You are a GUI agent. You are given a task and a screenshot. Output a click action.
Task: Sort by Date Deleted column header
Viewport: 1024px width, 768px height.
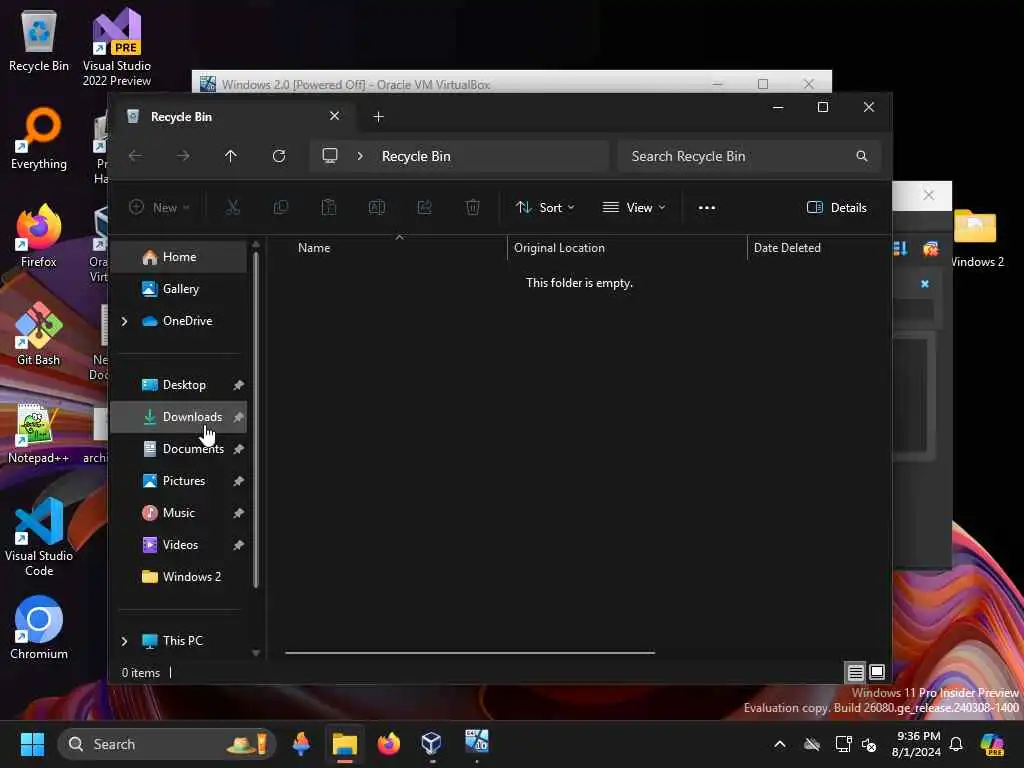(x=820, y=248)
